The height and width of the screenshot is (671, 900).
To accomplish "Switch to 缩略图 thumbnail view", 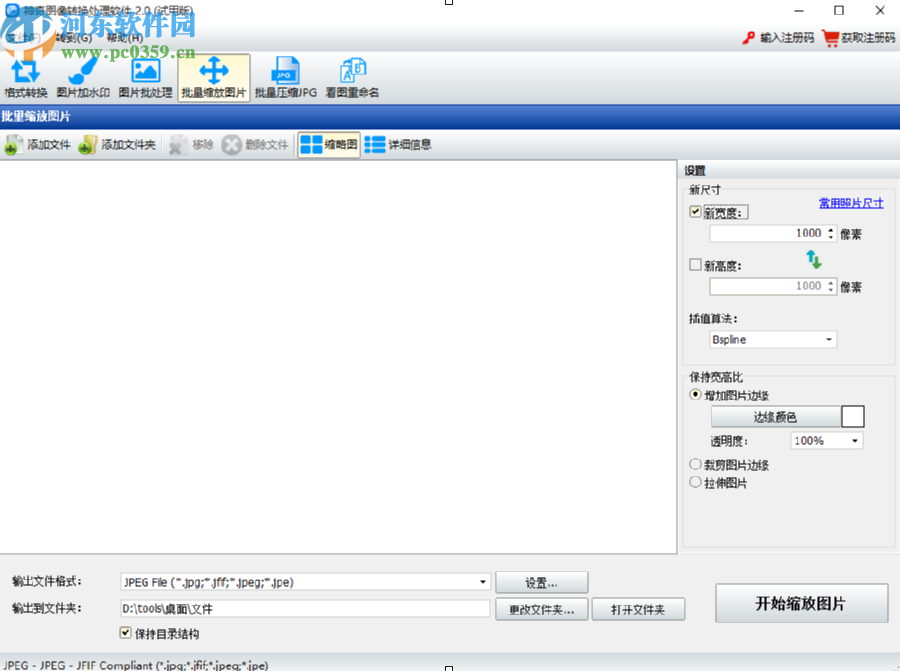I will click(329, 145).
